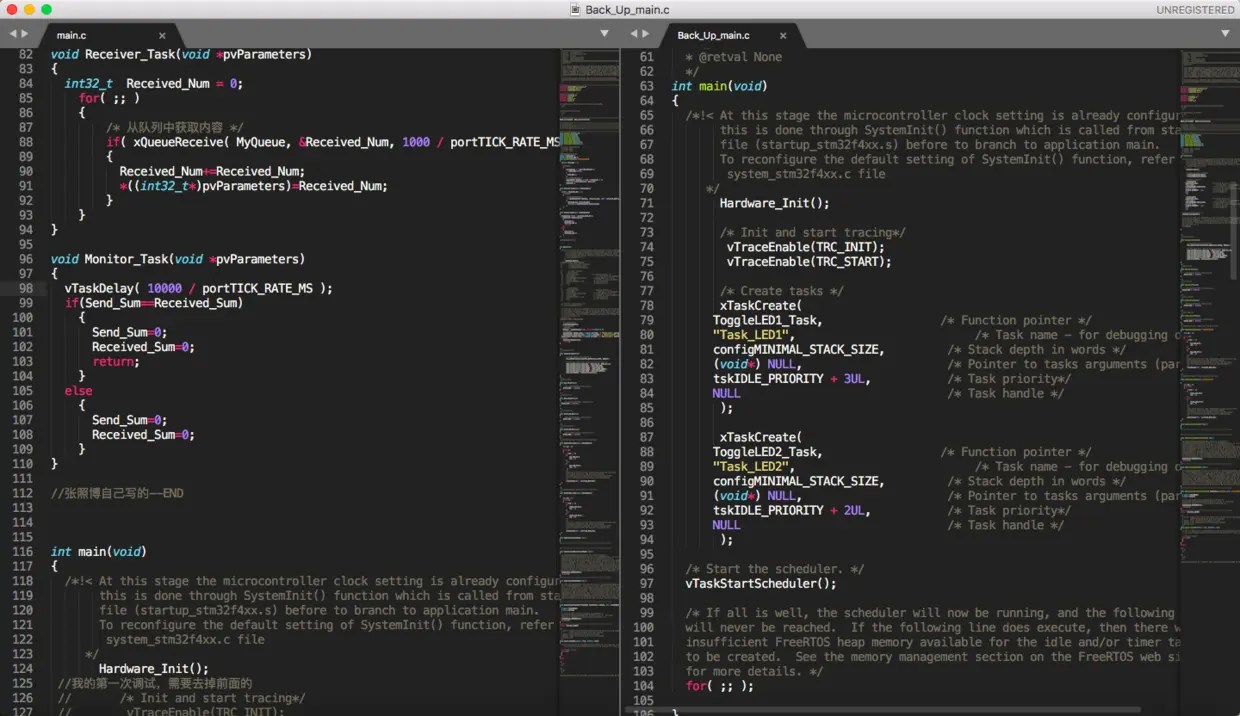
Task: Click line number 112 in the left gutter
Action: coord(23,493)
